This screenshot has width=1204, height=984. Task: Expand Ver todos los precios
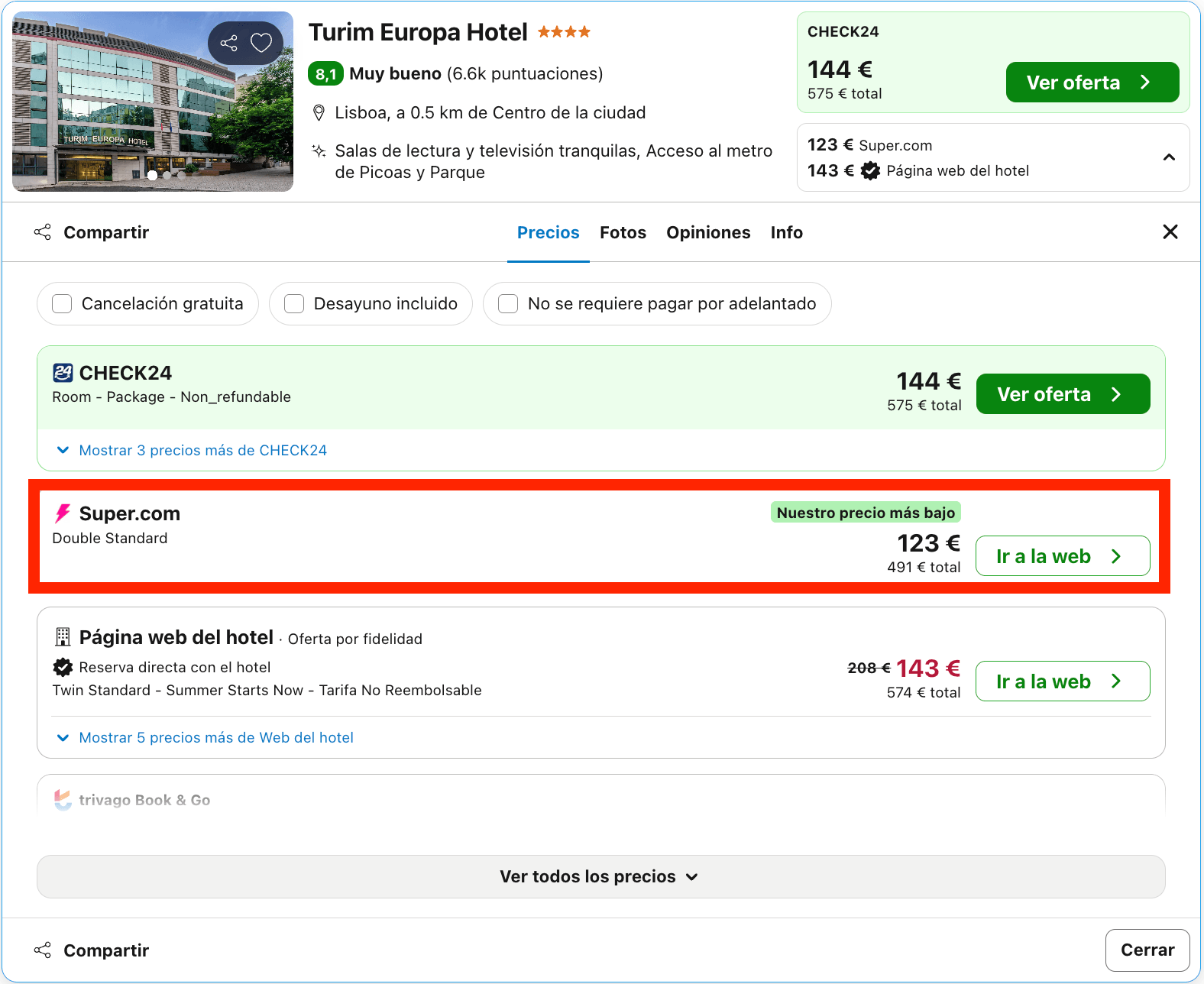coord(601,876)
